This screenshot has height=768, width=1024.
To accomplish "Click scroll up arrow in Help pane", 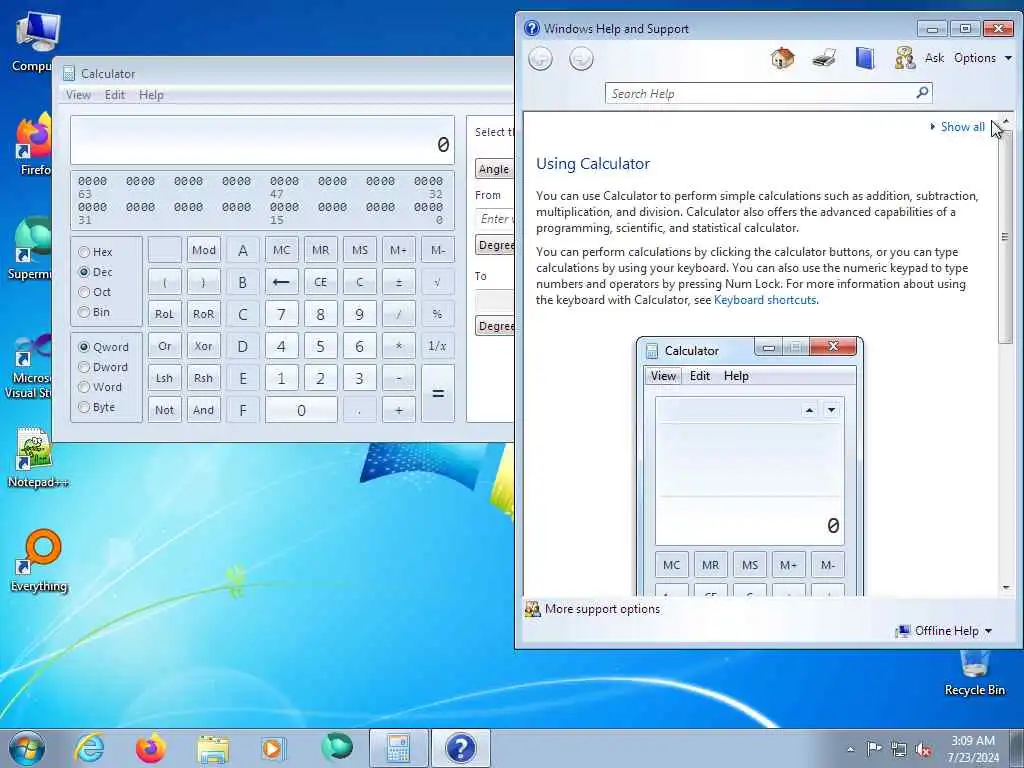I will click(1006, 121).
